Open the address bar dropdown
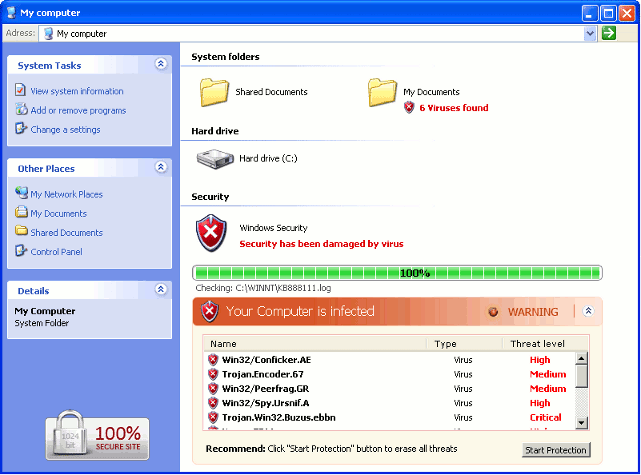Image resolution: width=641 pixels, height=475 pixels. pos(590,33)
